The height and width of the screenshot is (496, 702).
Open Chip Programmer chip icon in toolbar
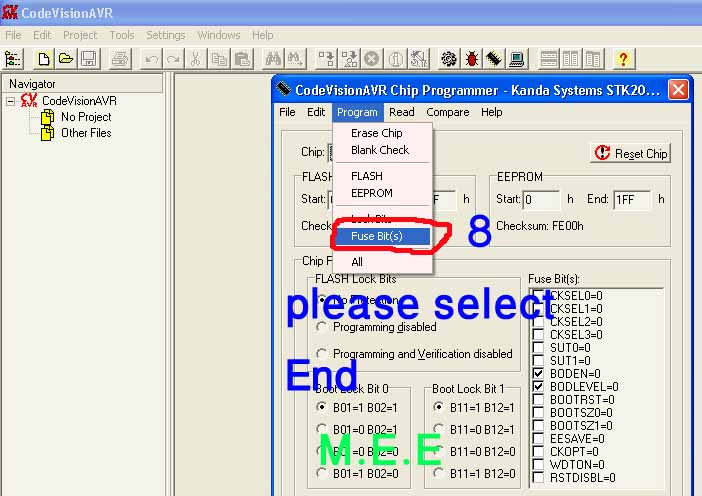point(494,59)
